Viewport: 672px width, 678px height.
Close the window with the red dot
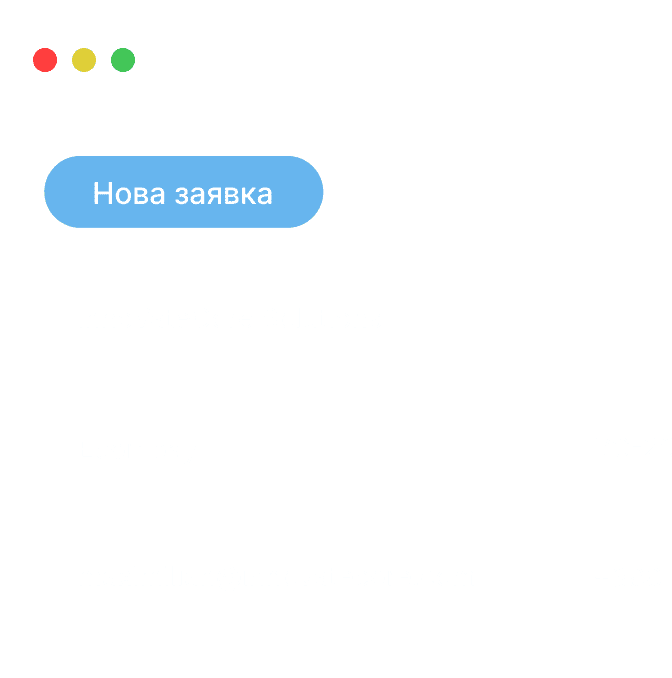point(45,60)
